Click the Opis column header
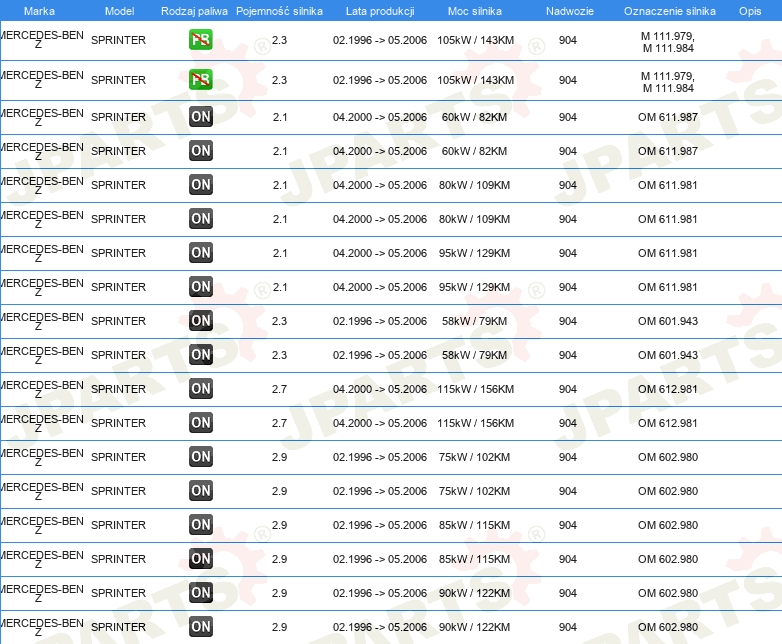The width and height of the screenshot is (782, 644). [x=749, y=11]
